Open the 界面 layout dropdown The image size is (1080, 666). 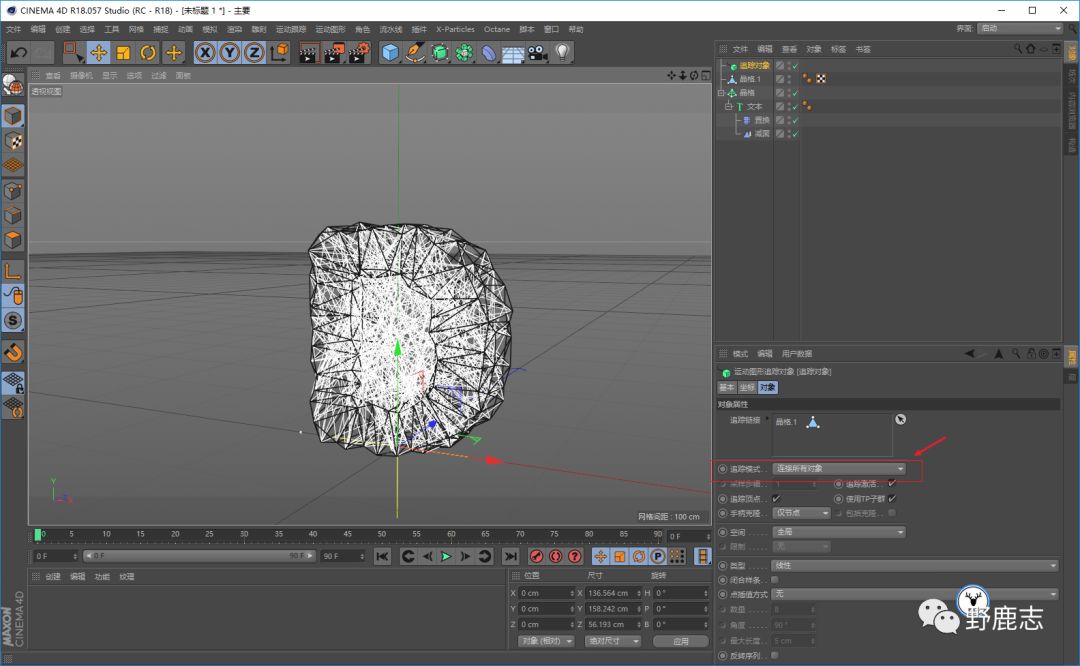tap(1019, 28)
